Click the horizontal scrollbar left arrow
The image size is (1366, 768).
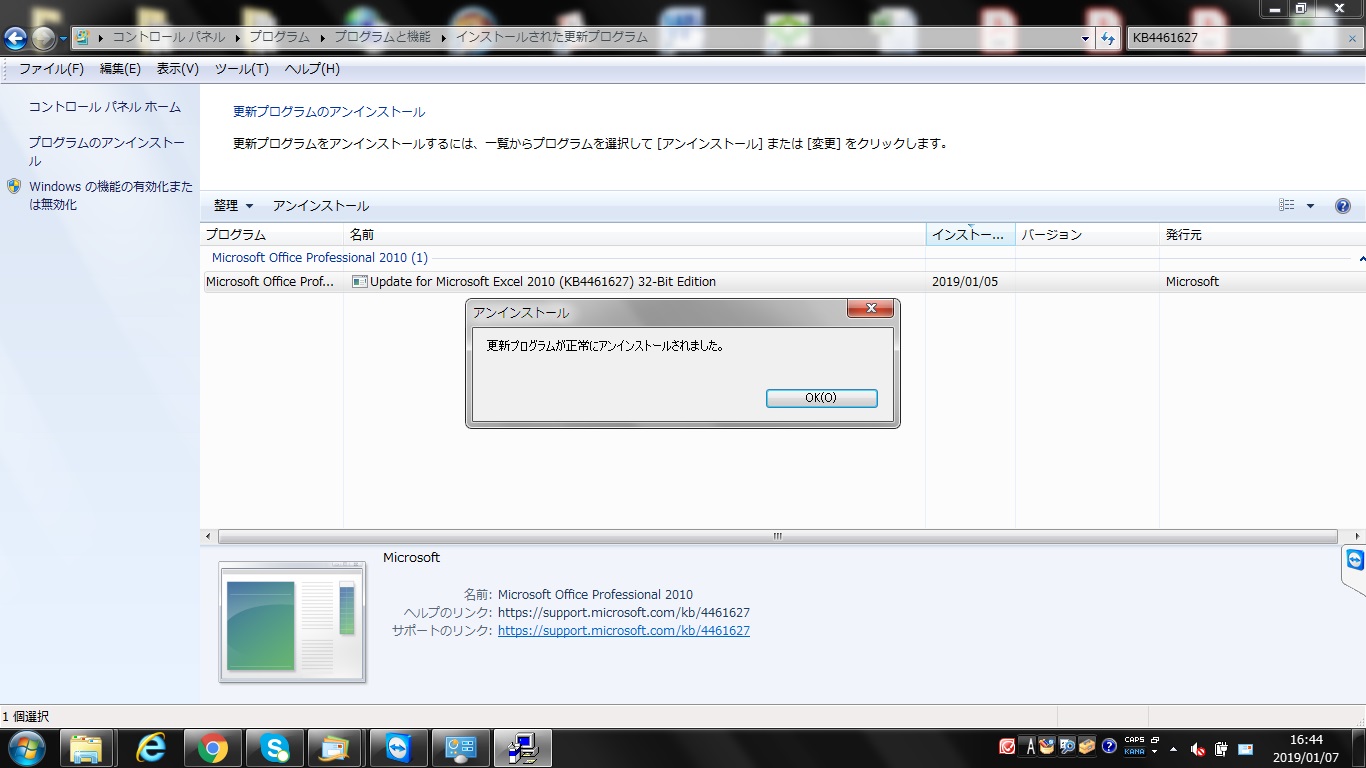[x=208, y=536]
